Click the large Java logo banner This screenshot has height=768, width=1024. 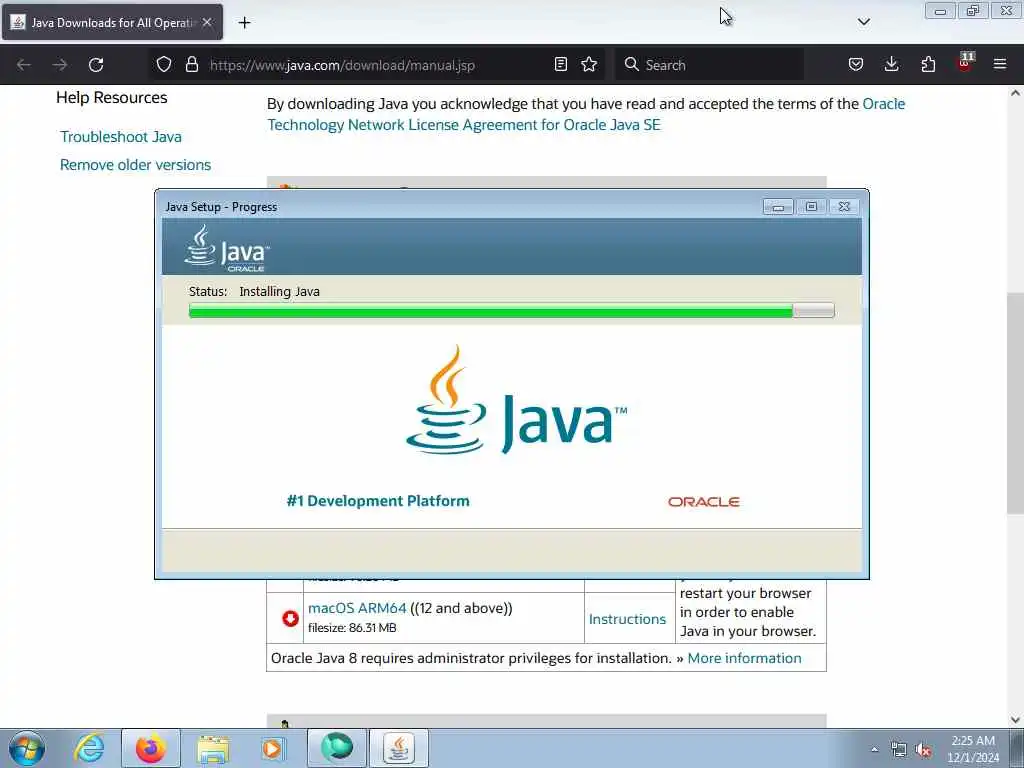516,400
